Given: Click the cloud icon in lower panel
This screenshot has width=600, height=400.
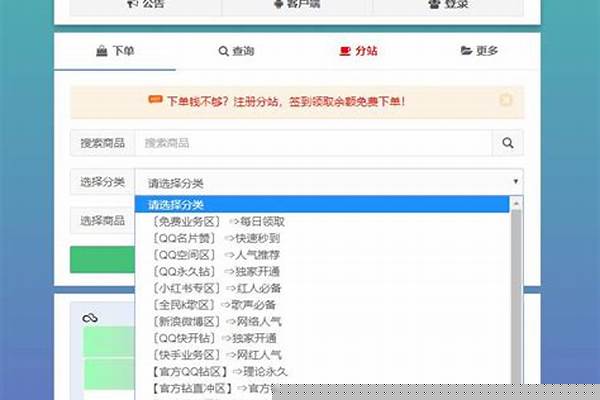Looking at the screenshot, I should click(x=90, y=318).
